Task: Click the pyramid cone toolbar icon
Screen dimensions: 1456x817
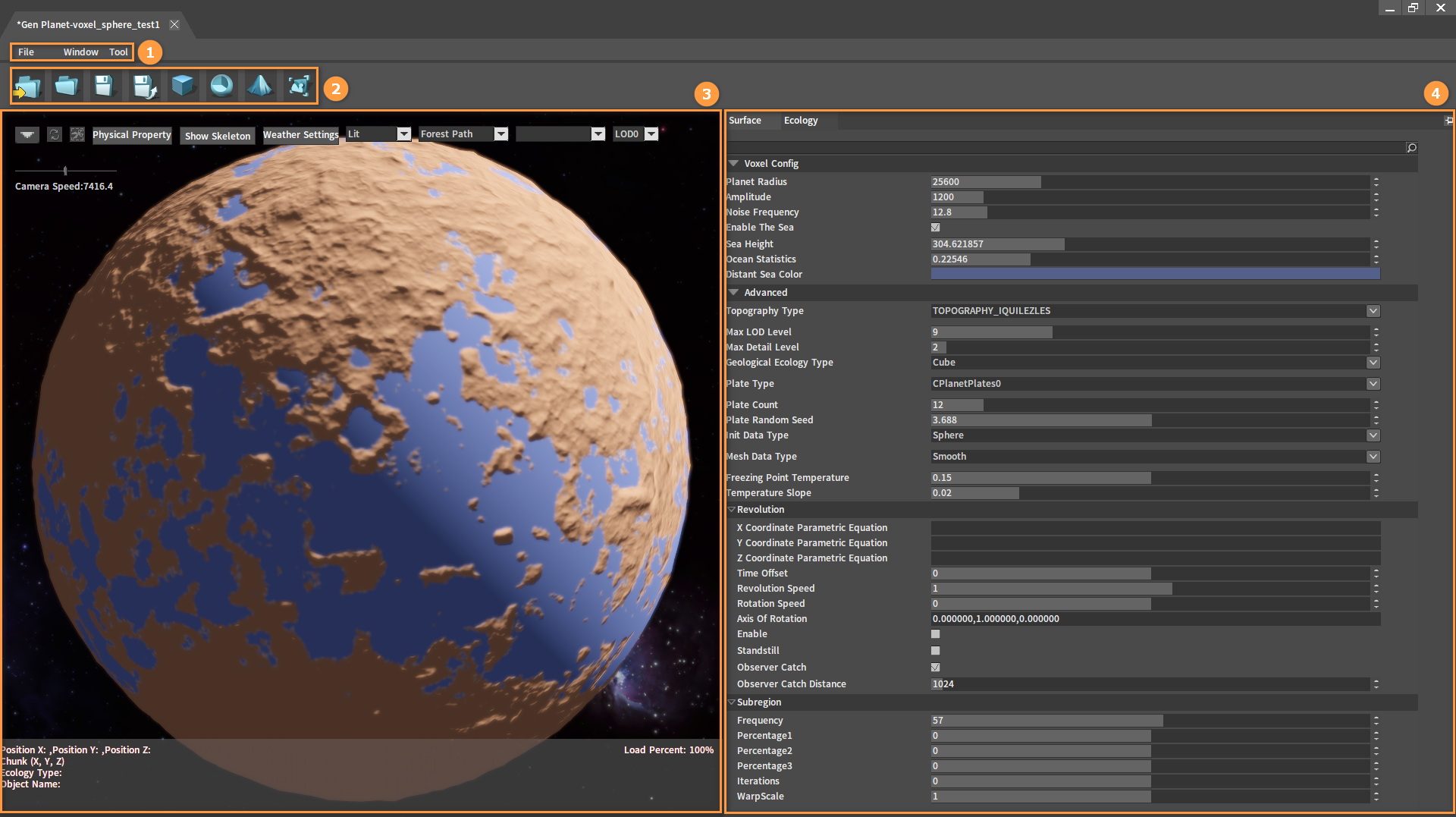Action: tap(259, 86)
